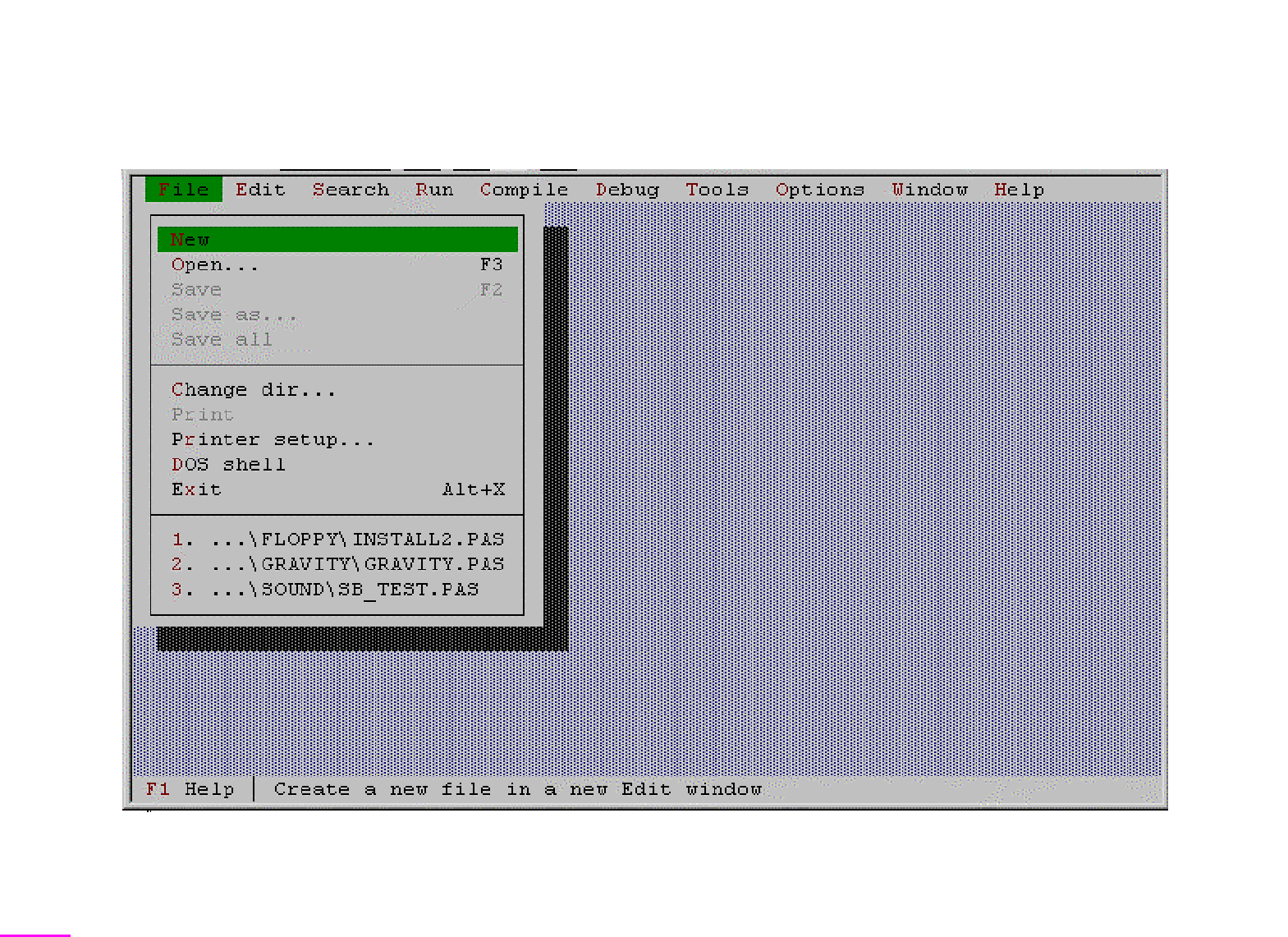Viewport: 1288px width, 937px height.
Task: Reopen recent file INSTALL2.PAS
Action: [337, 540]
